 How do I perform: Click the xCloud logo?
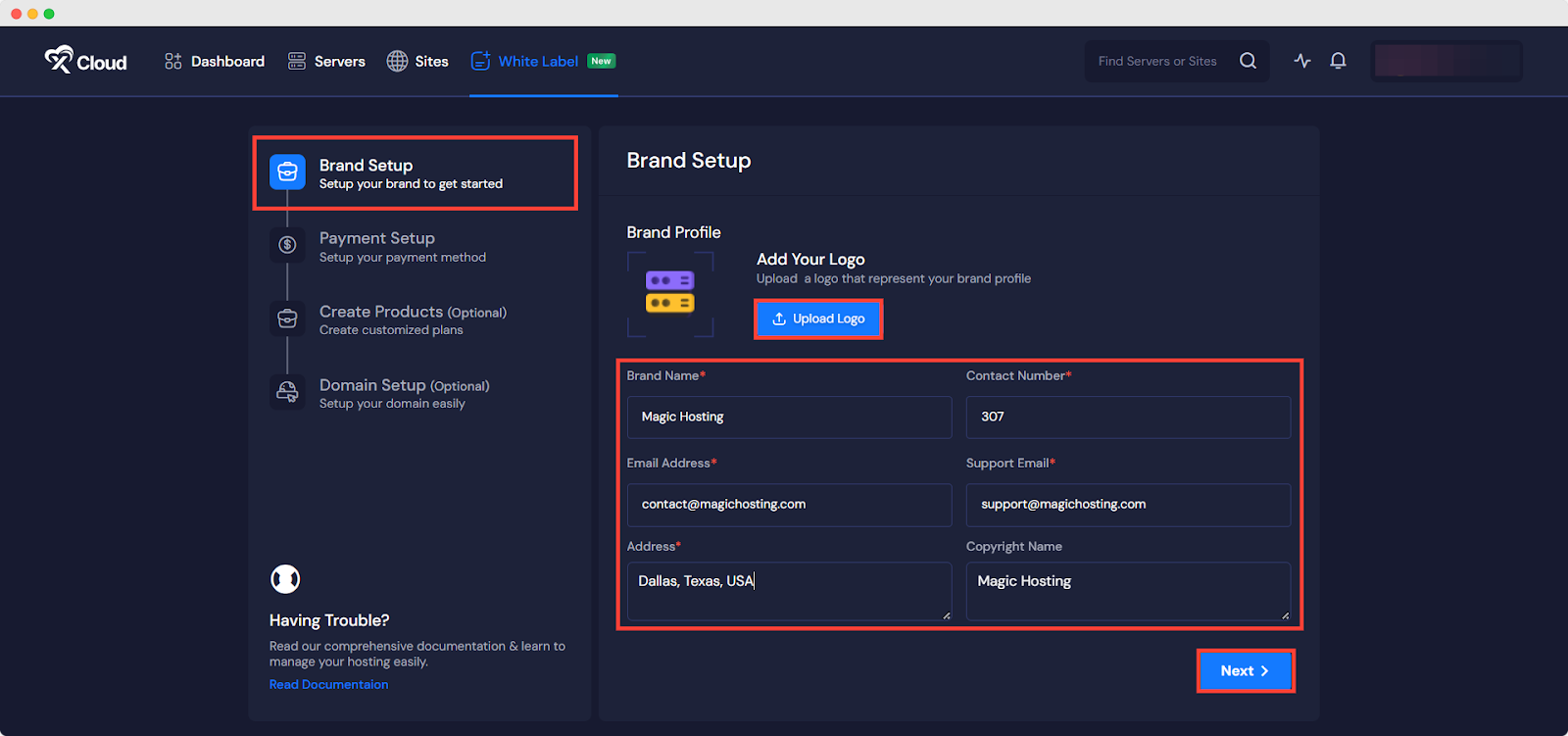click(x=85, y=61)
